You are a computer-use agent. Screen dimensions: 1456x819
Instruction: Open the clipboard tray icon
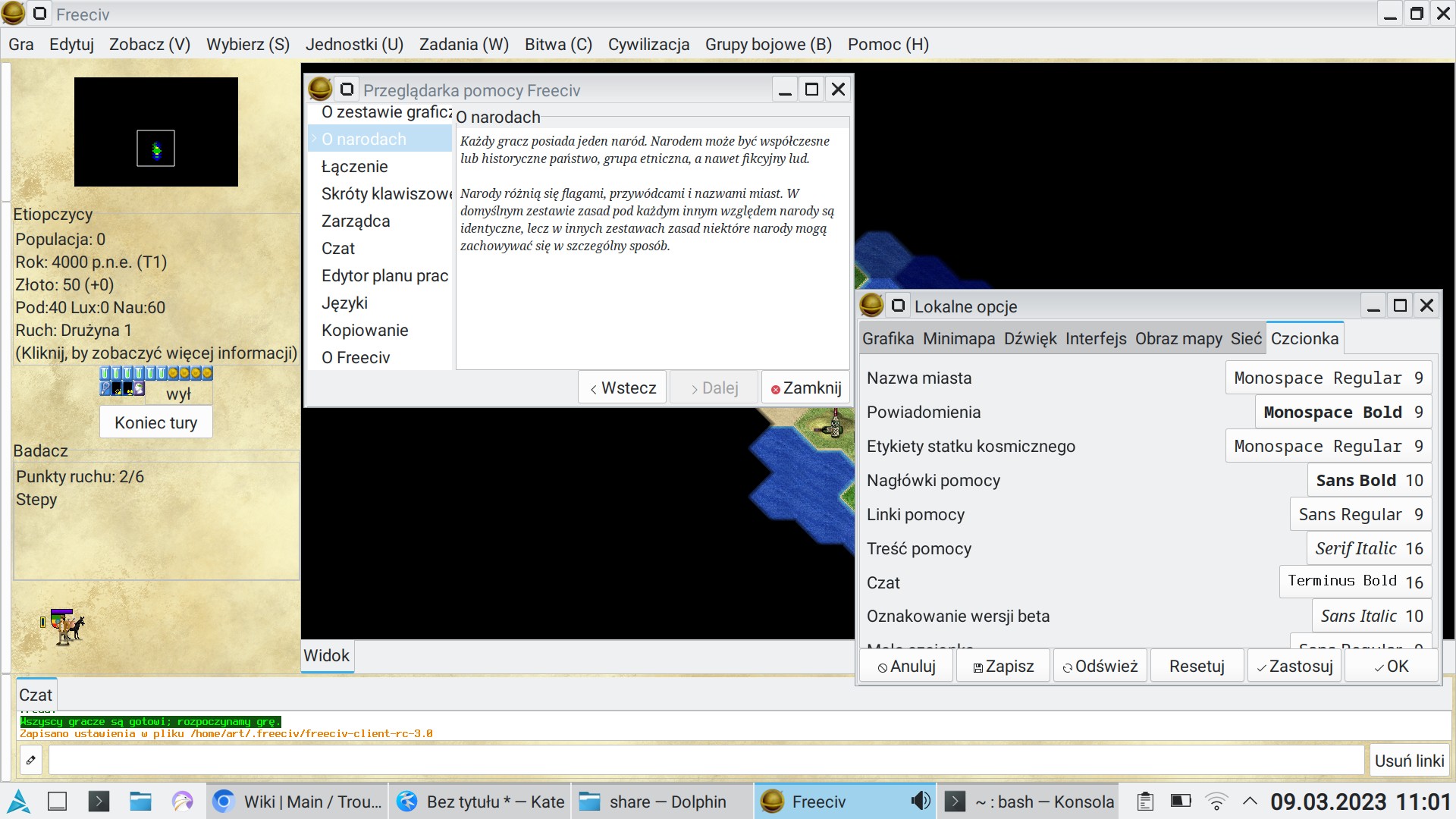tap(1145, 802)
